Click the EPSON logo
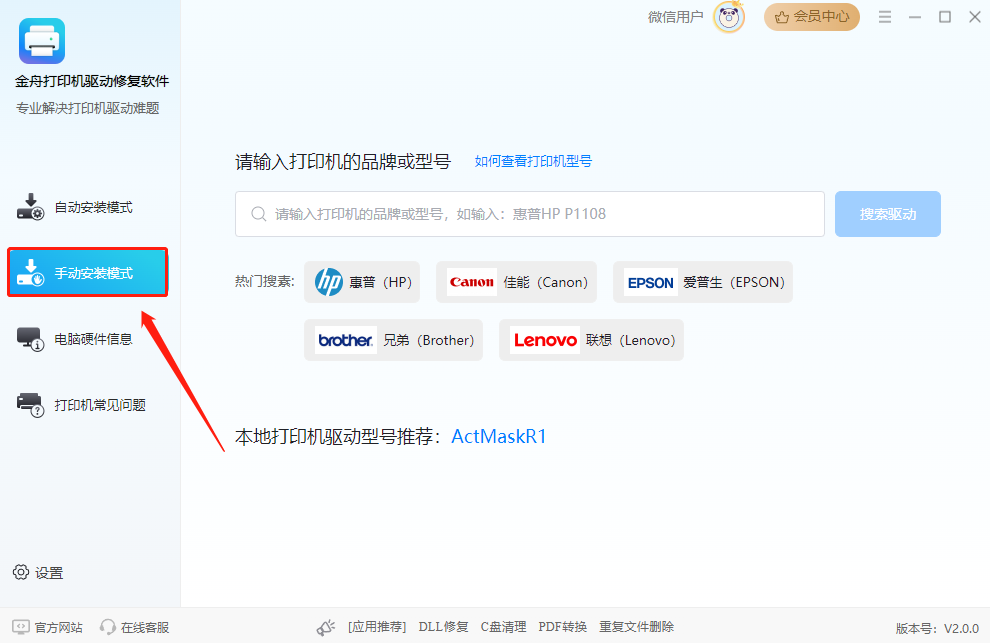Screen dimensions: 990x643 [650, 282]
